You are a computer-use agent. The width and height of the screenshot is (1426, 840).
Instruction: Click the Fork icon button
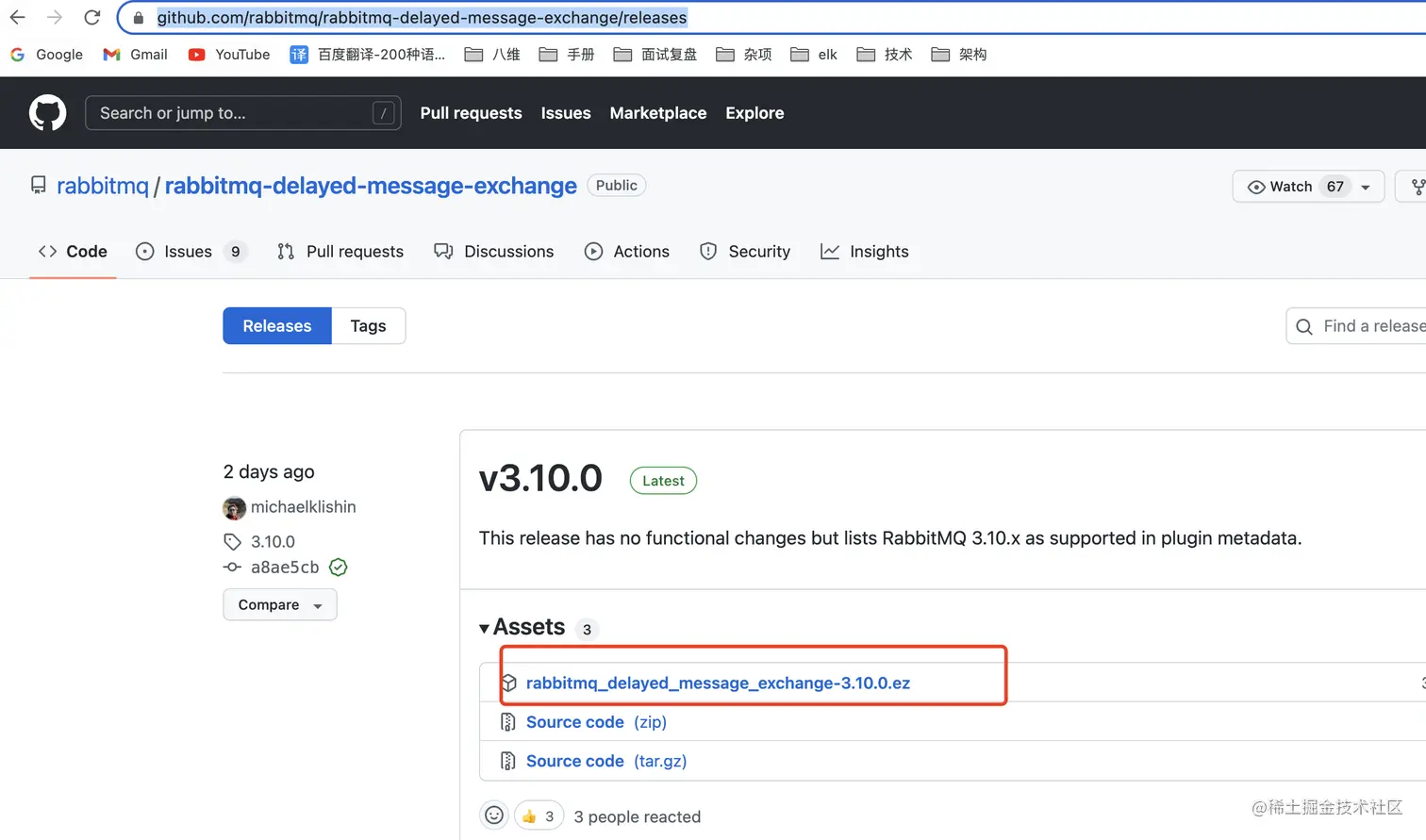1417,187
